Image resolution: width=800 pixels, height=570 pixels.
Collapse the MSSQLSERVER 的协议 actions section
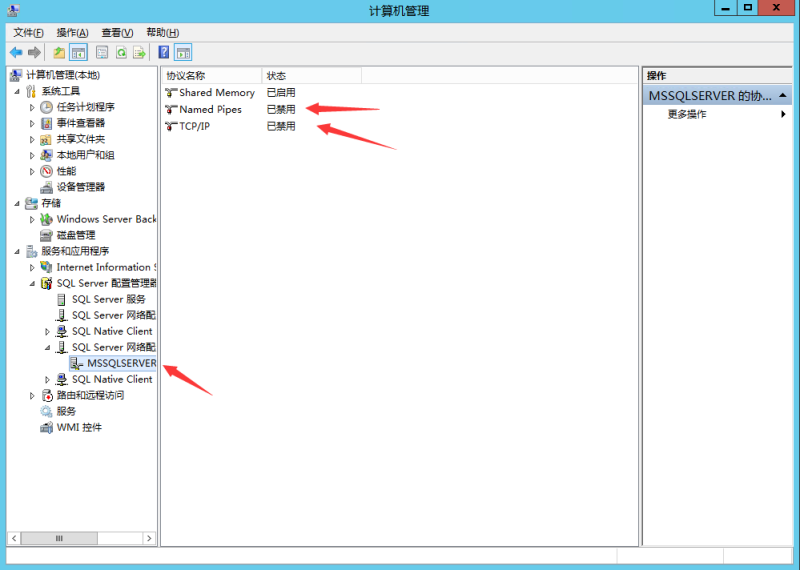tap(782, 95)
